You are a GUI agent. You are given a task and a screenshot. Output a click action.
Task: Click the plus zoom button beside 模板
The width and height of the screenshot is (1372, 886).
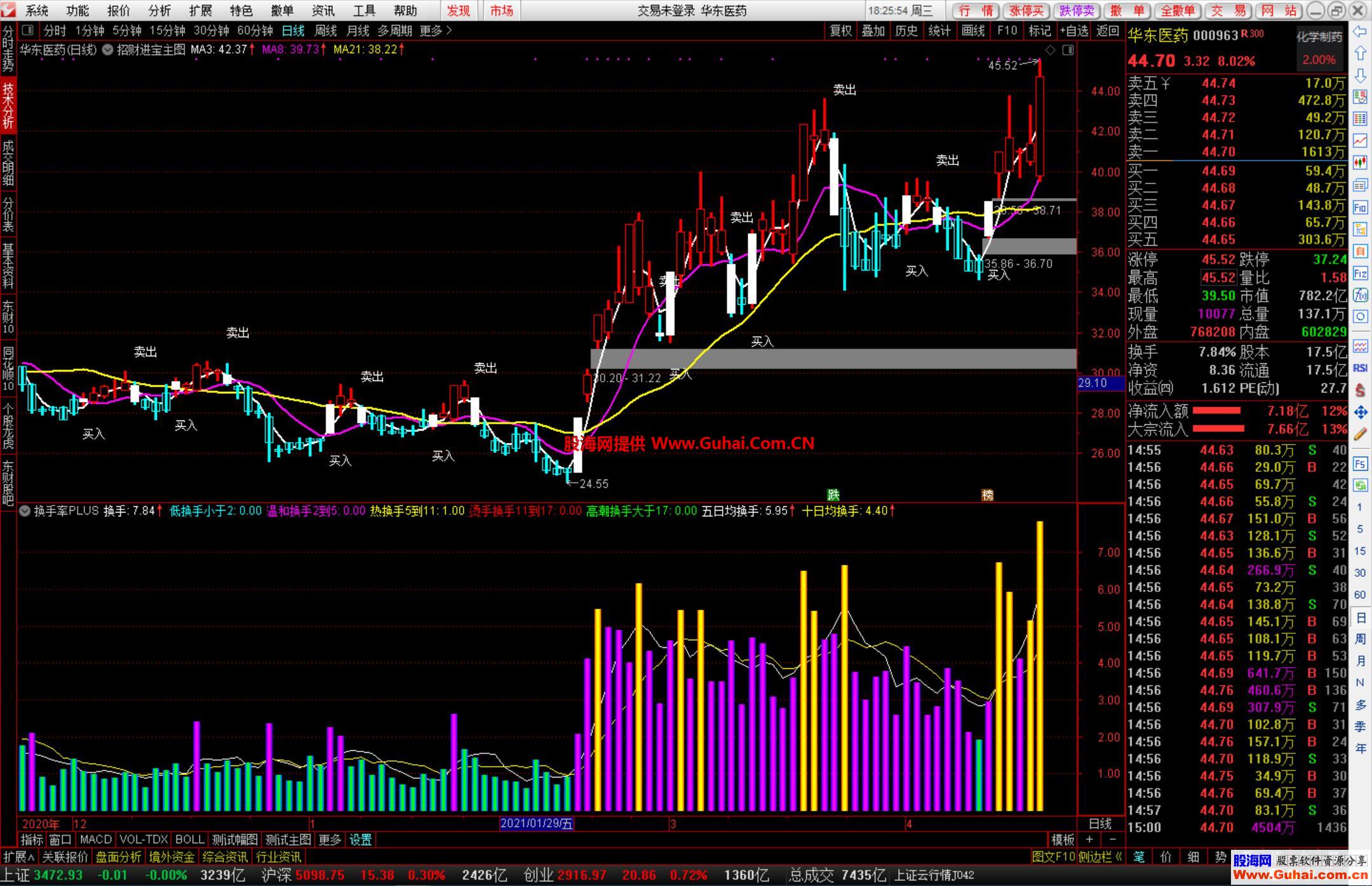pyautogui.click(x=1089, y=840)
